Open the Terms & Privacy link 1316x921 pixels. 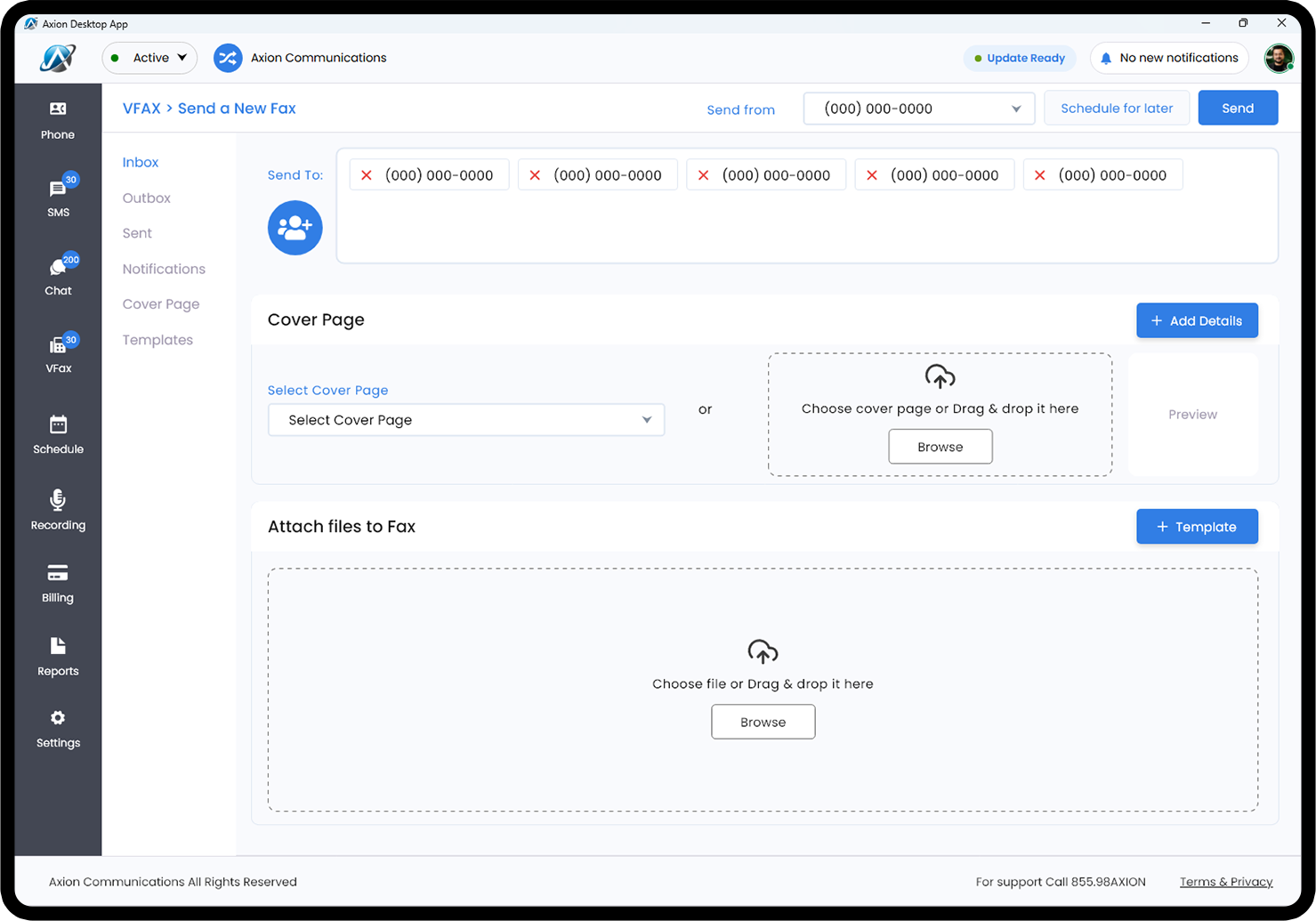1226,882
